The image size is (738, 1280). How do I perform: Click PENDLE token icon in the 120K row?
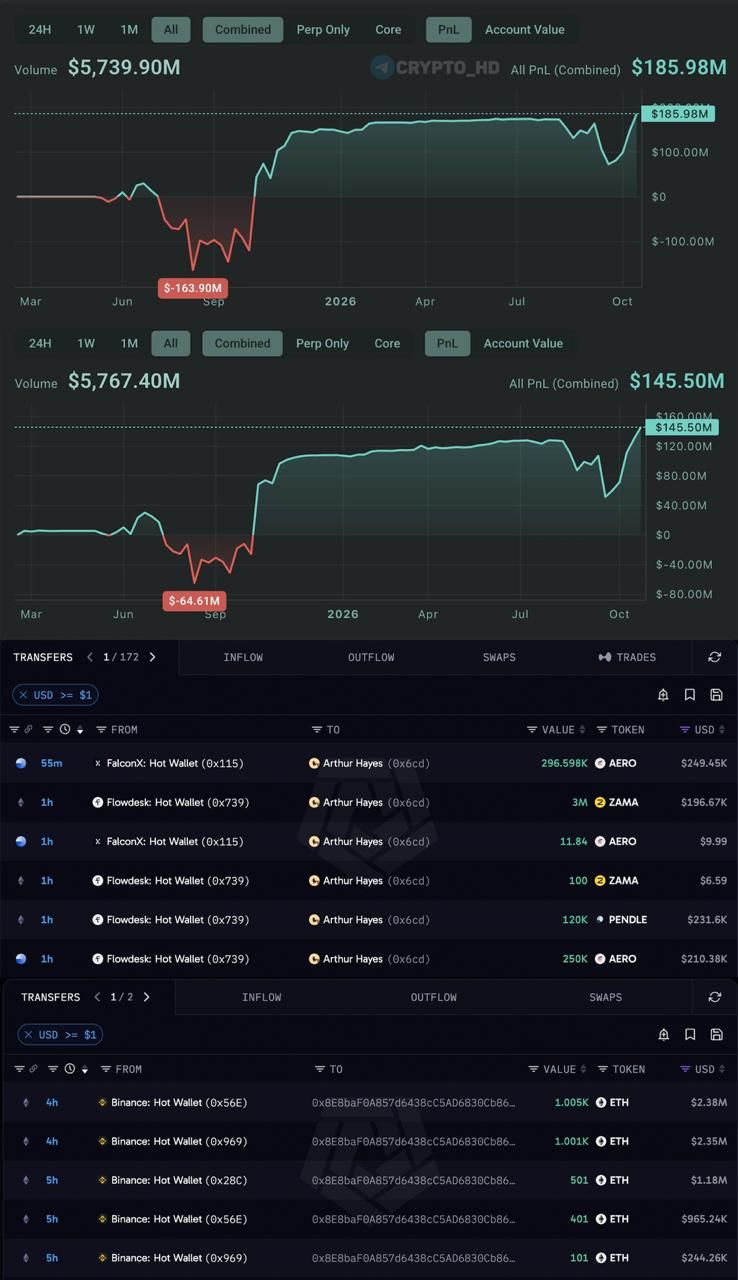[600, 919]
